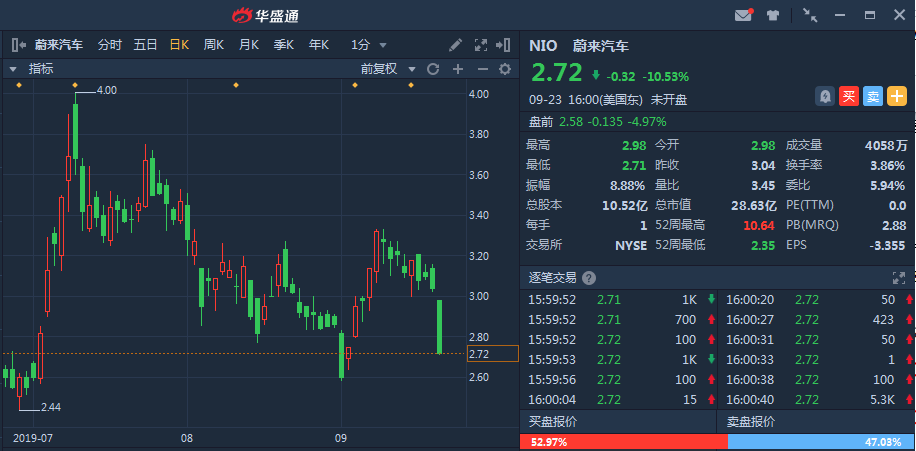
Task: Click the last diamond event marker
Action: 411,85
